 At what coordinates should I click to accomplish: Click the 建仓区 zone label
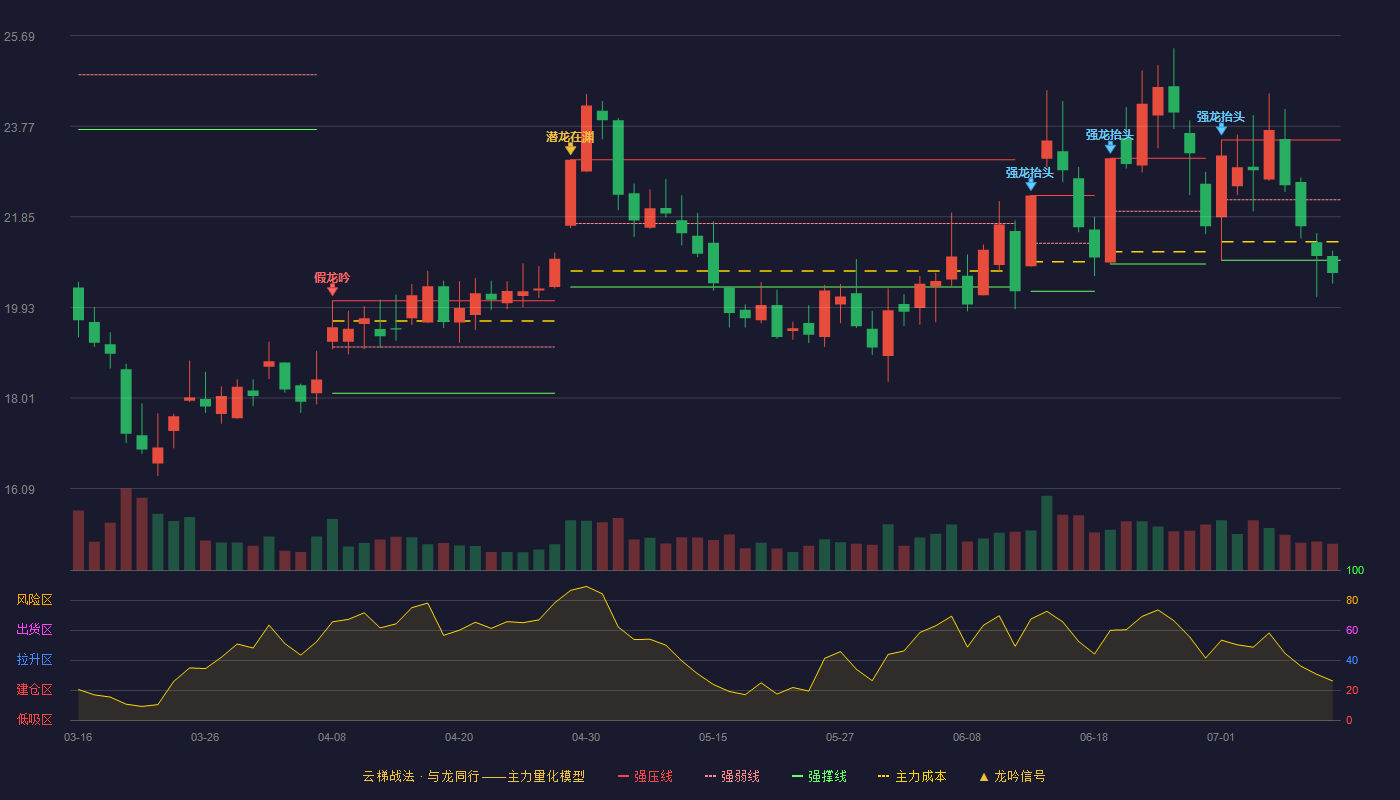click(x=34, y=690)
